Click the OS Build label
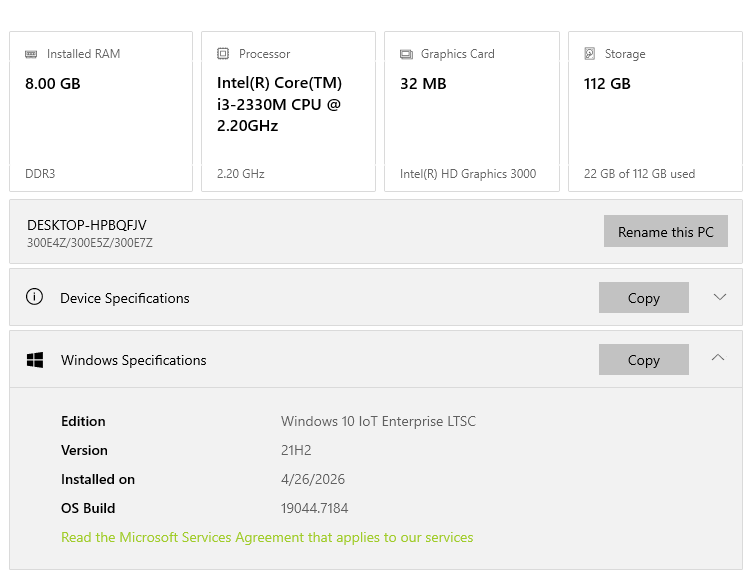755x585 pixels. click(x=88, y=508)
